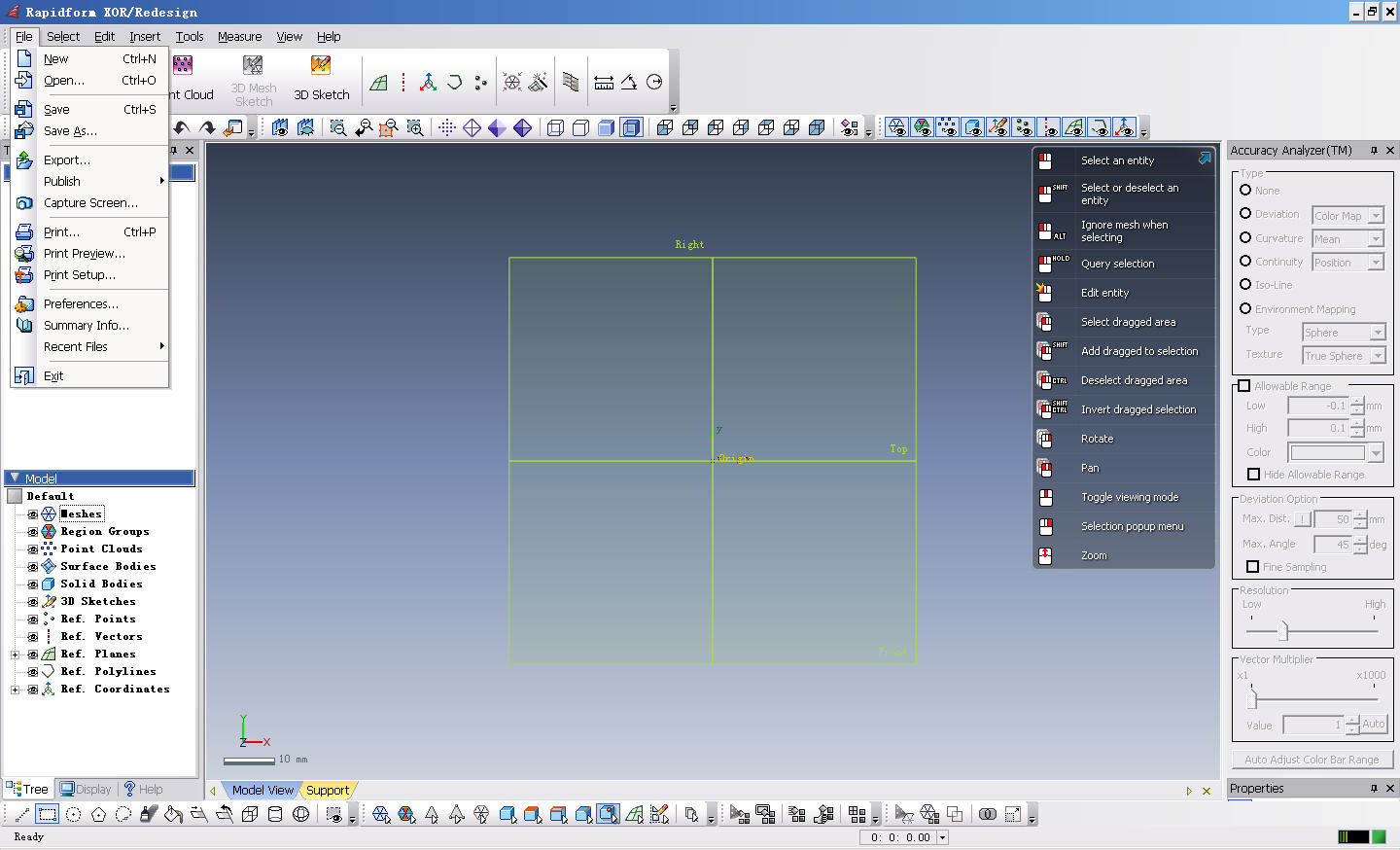This screenshot has width=1400, height=850.
Task: Select the paint brush selection icon
Action: (x=149, y=814)
